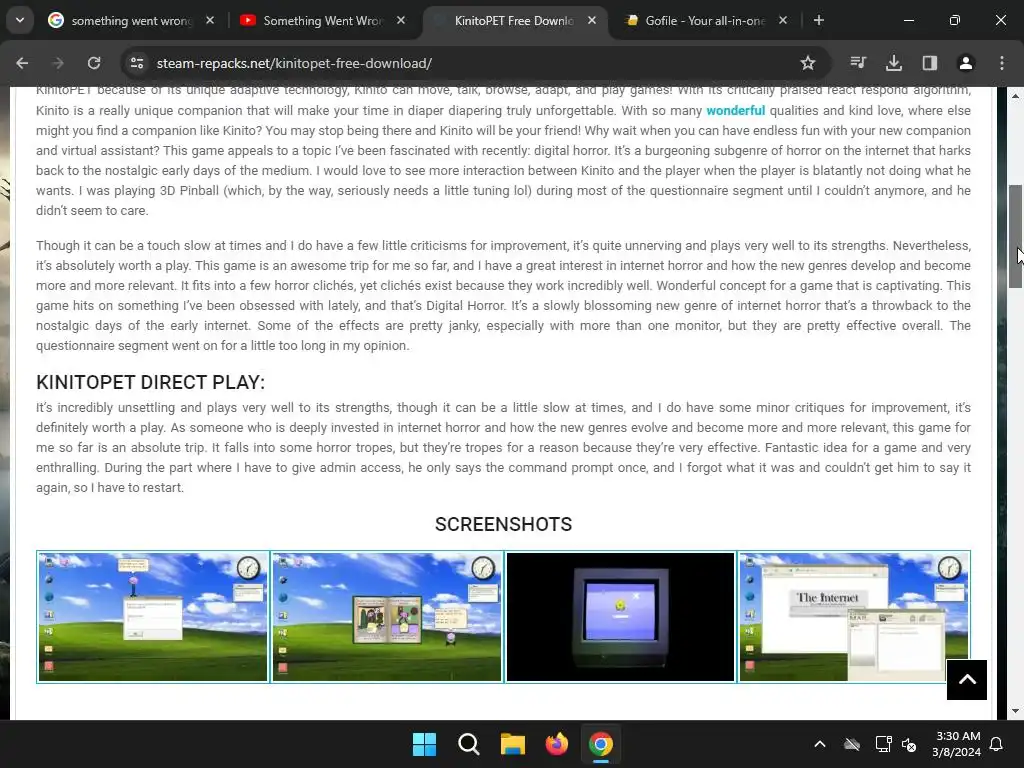
Task: Click the scroll-to-top arrow button
Action: point(967,680)
